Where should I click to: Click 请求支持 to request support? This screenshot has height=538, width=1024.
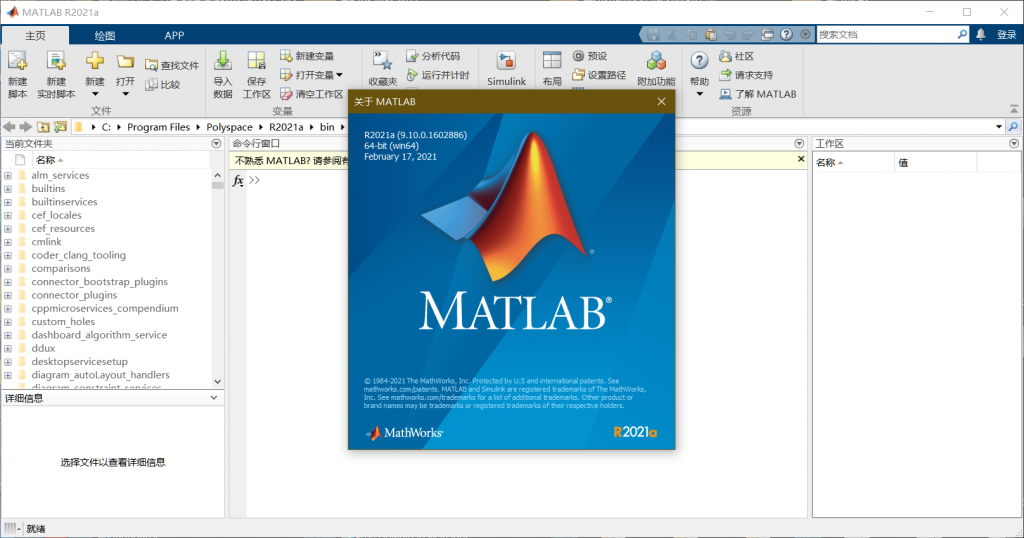746,75
